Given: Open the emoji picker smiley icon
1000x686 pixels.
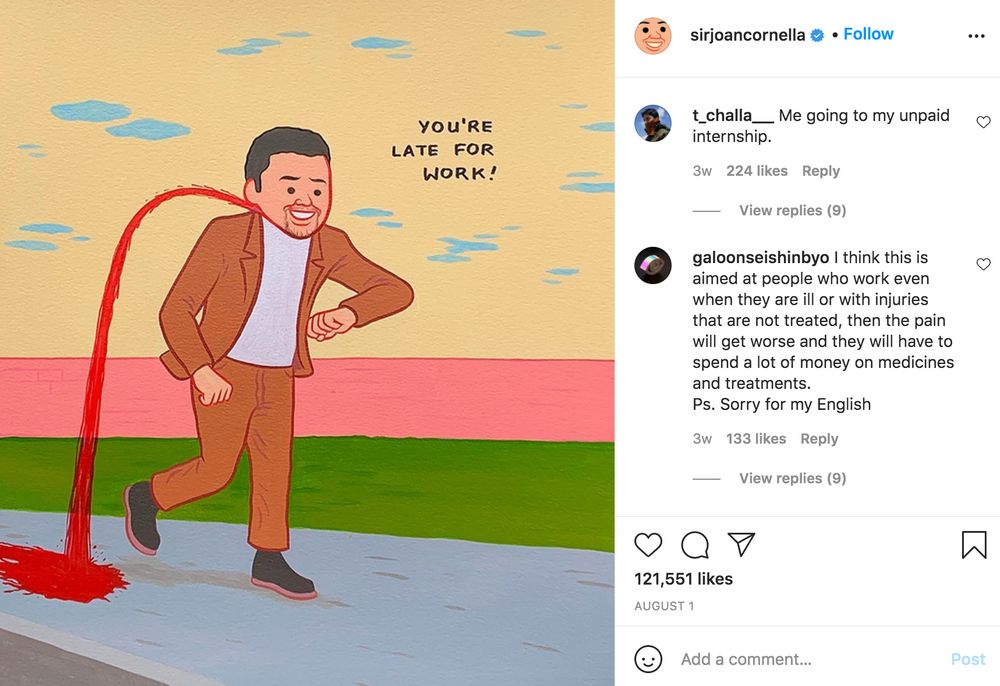Looking at the screenshot, I should coord(649,659).
